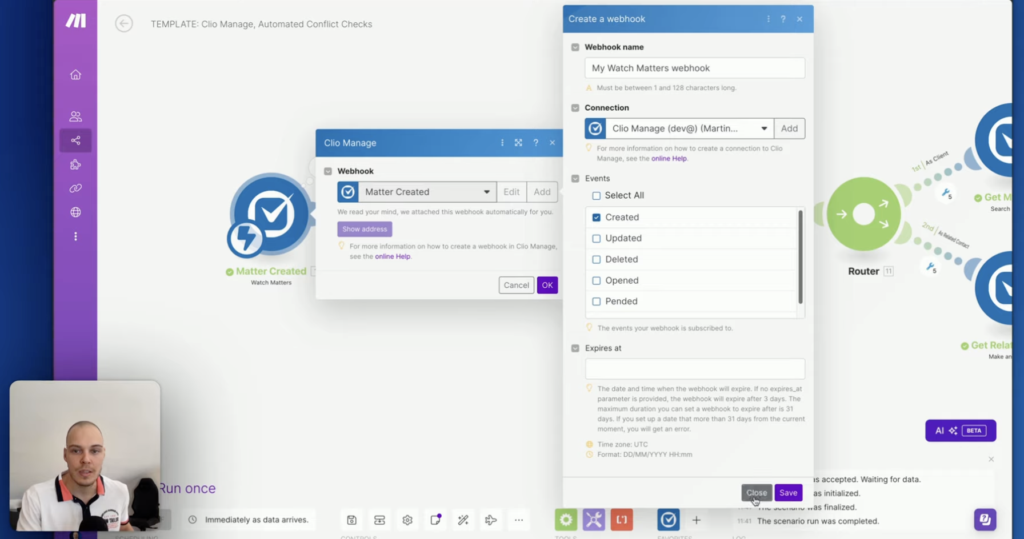Screen dimensions: 1024x539
Task: Click the magic wand icon in bottom toolbar
Action: [x=463, y=520]
